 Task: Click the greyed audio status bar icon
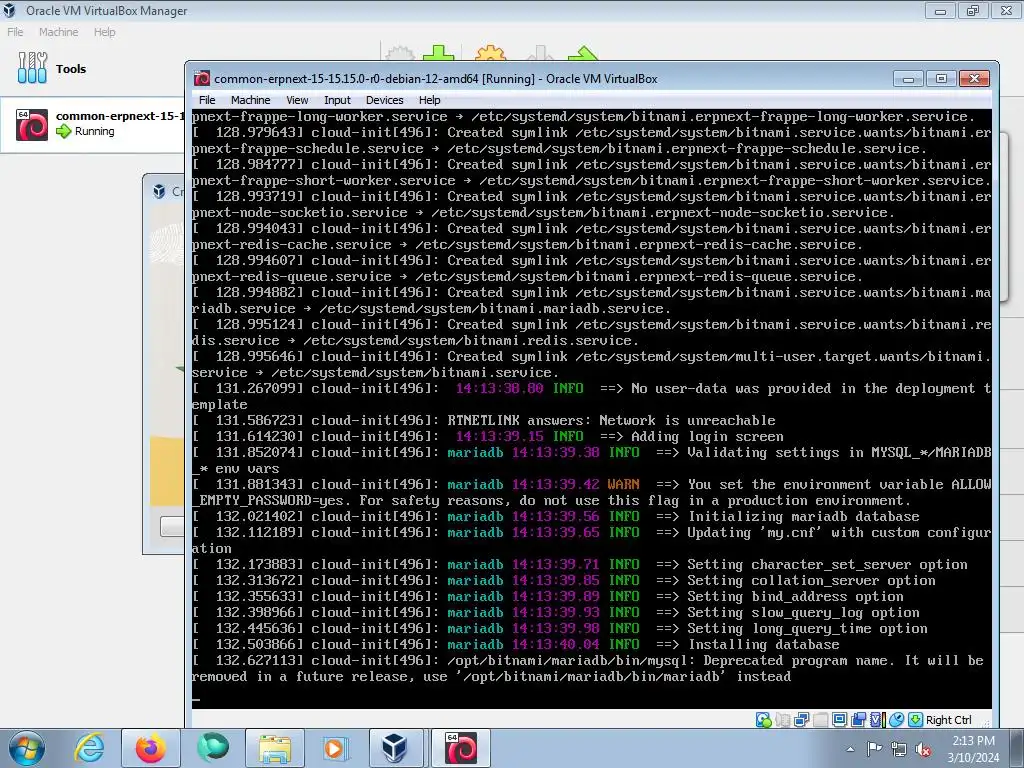coord(782,720)
